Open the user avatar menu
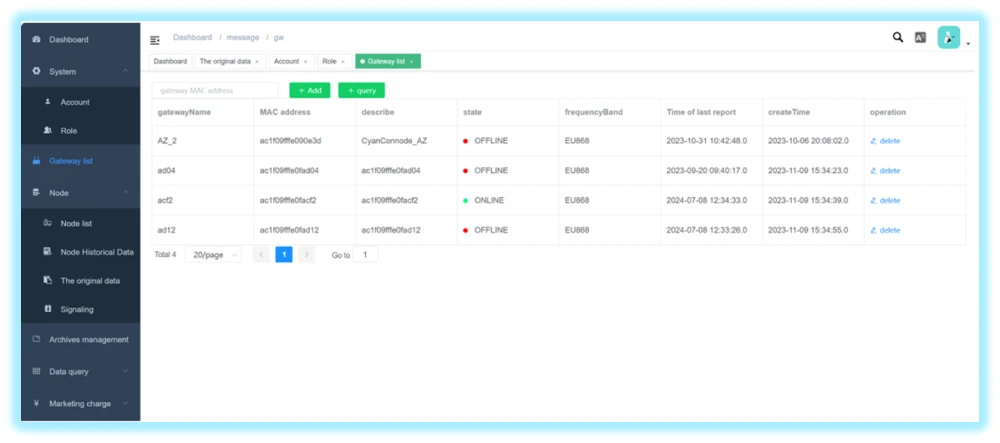The image size is (1000, 443). click(x=949, y=38)
